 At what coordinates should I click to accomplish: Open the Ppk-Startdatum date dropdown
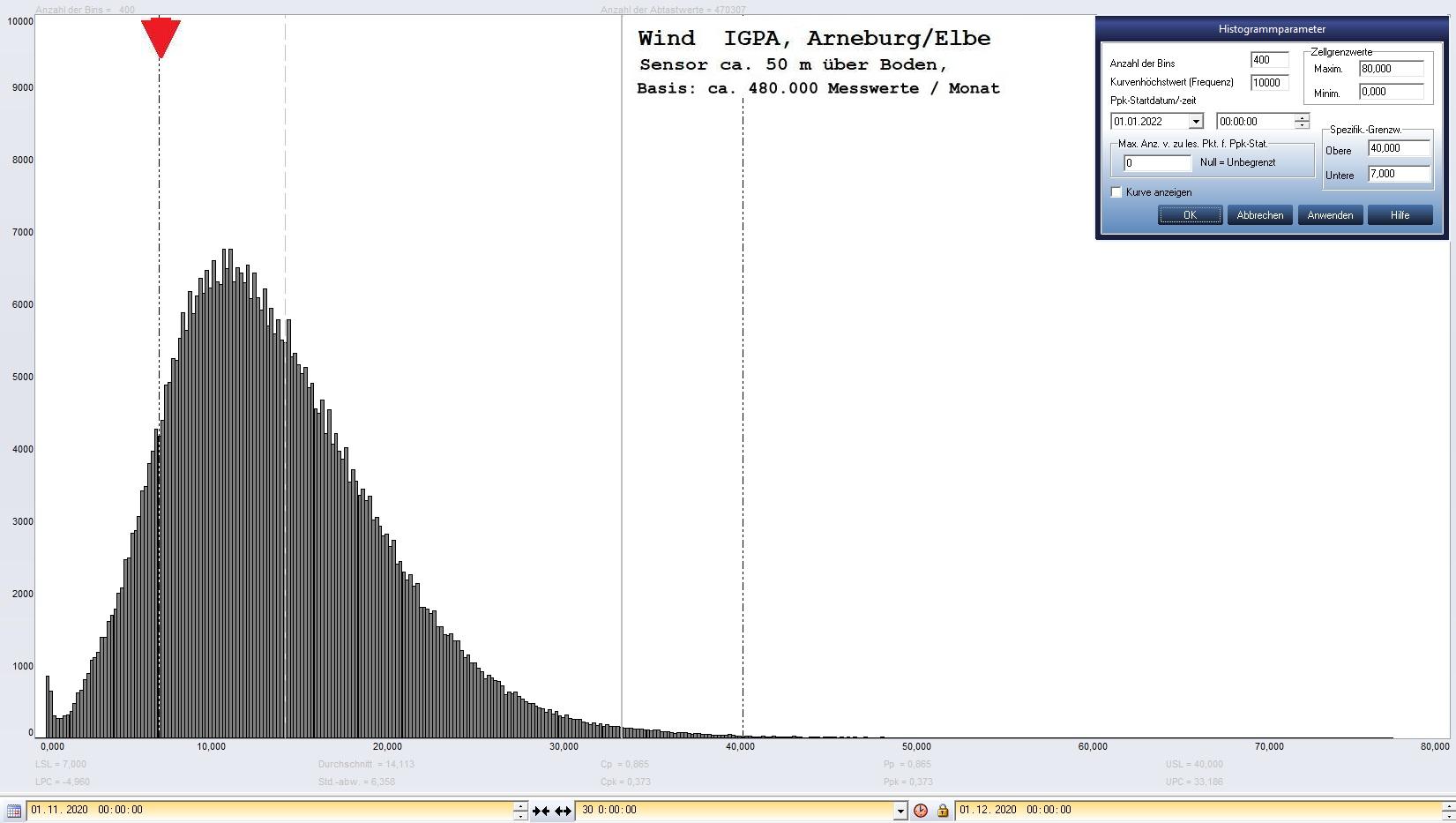1196,122
